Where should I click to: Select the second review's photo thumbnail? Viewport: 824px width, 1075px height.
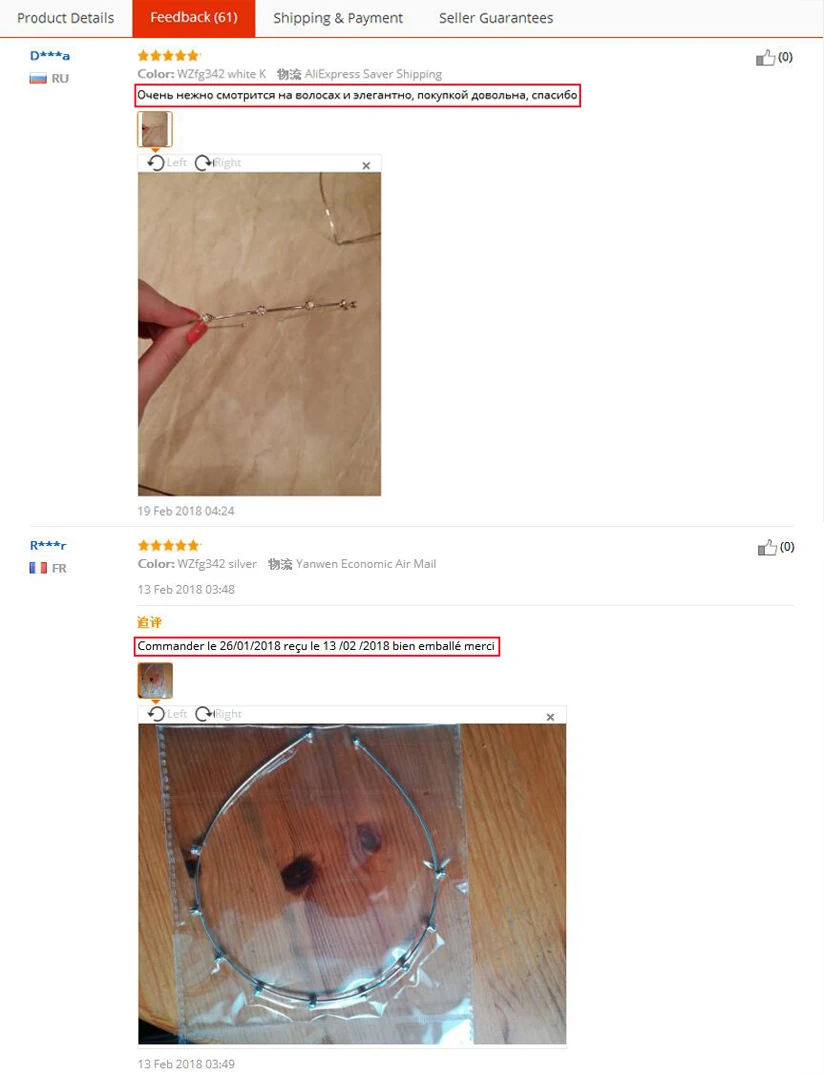click(155, 680)
